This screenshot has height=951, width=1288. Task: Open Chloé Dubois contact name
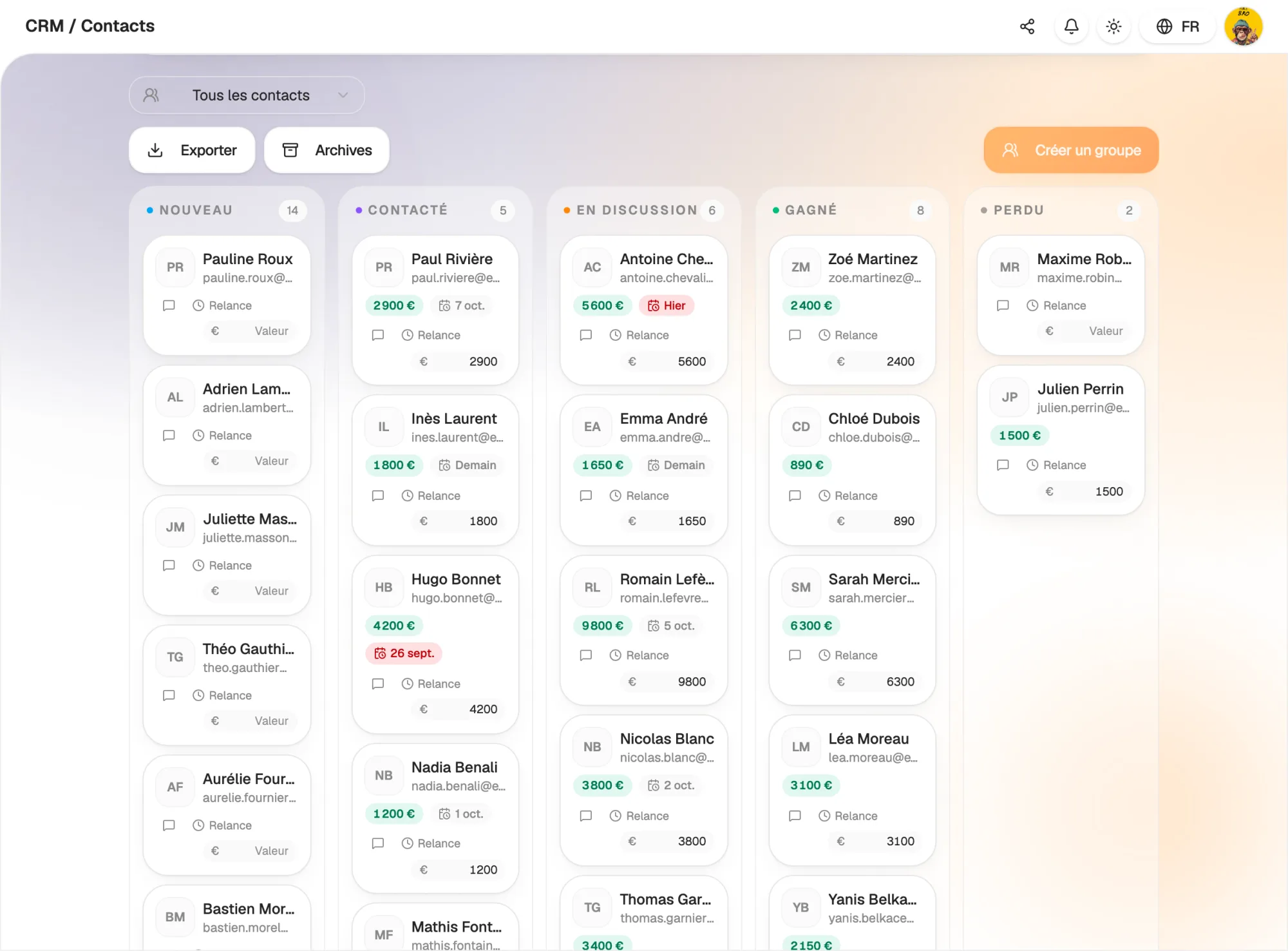[x=874, y=419]
